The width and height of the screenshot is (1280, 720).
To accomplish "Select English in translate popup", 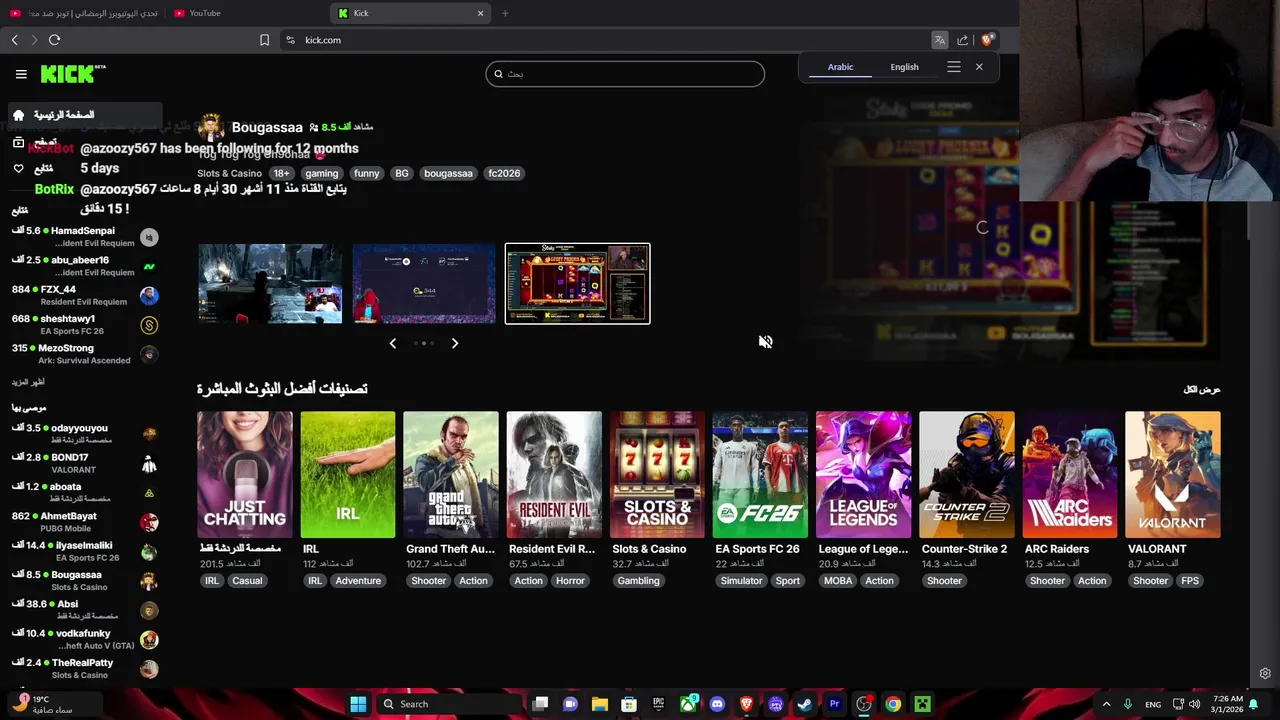I will point(904,67).
